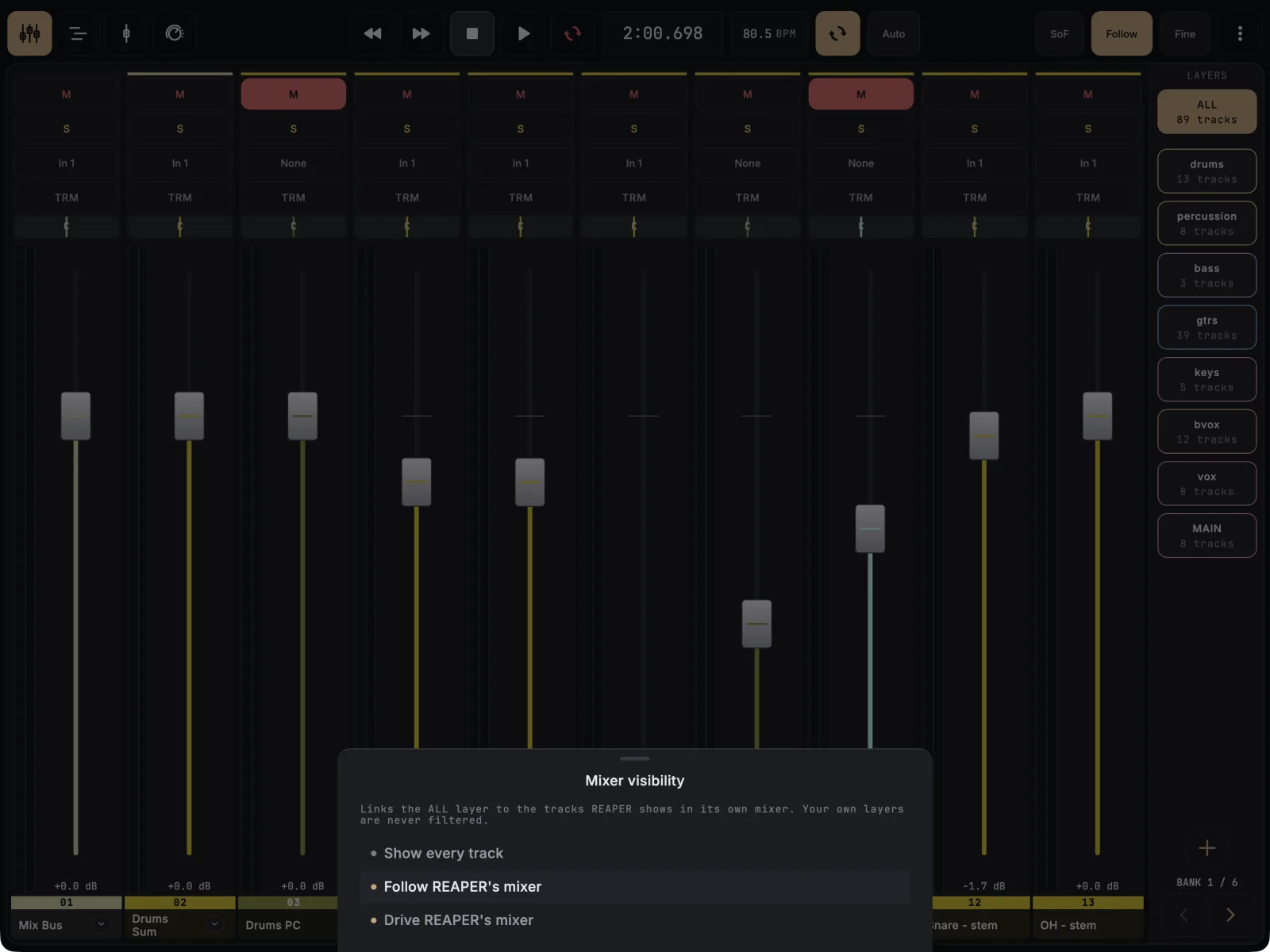This screenshot has height=952, width=1270.
Task: Open the Mix Bus input selector
Action: (x=67, y=163)
